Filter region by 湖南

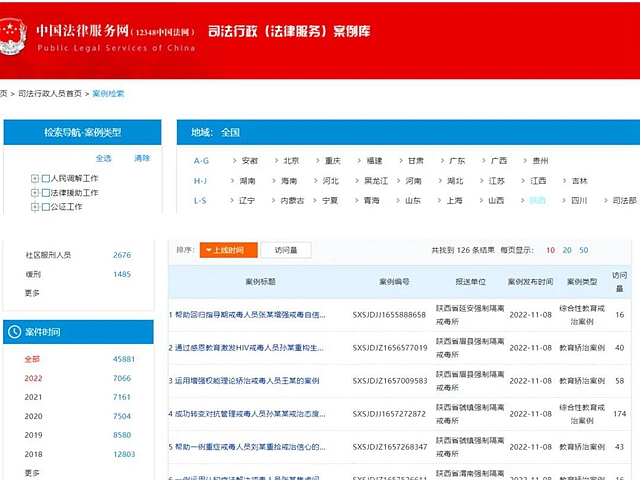click(x=247, y=181)
